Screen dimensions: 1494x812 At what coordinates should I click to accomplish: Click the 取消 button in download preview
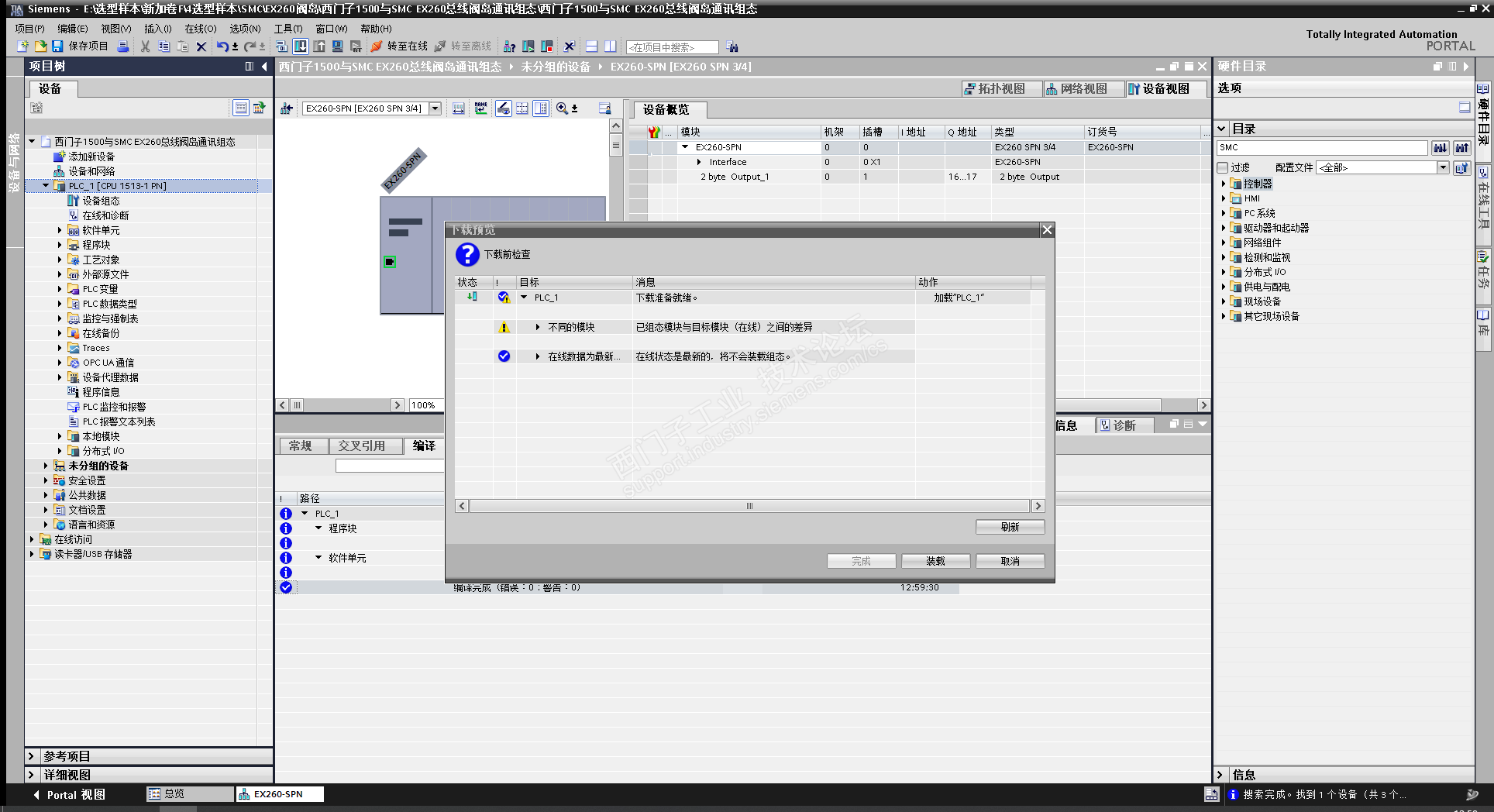(x=1010, y=561)
